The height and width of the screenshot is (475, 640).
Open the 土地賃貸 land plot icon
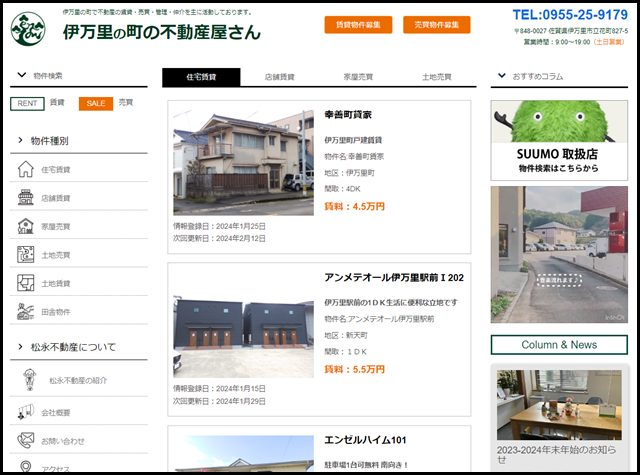(x=25, y=283)
